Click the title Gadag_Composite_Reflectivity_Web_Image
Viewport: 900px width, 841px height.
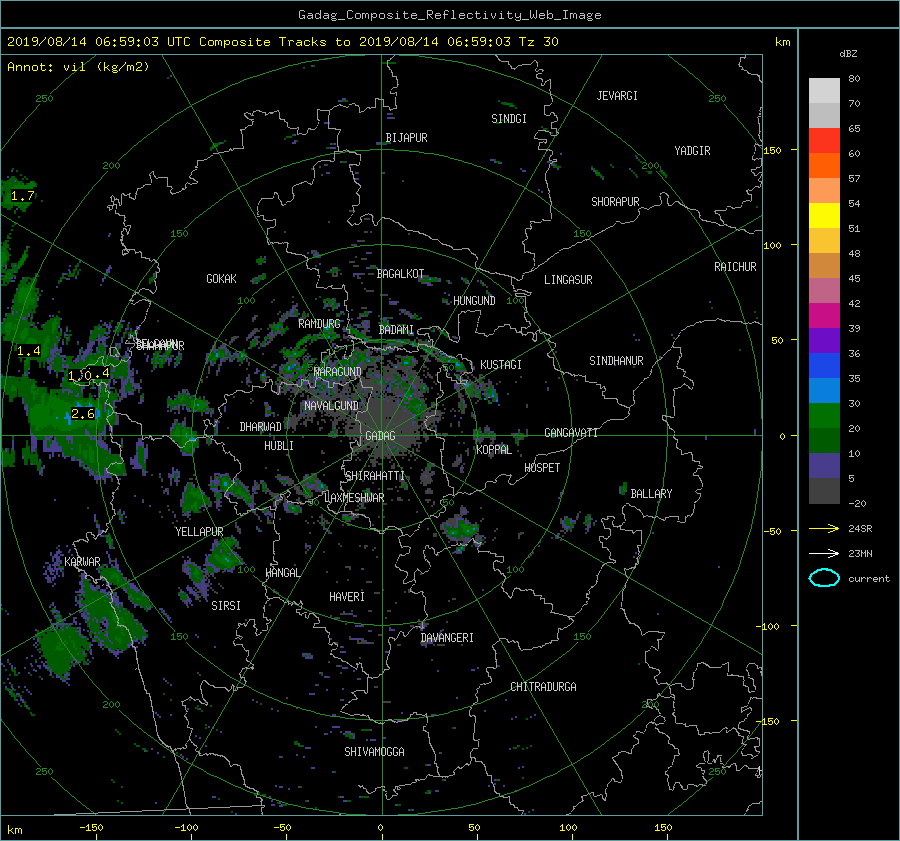point(449,15)
